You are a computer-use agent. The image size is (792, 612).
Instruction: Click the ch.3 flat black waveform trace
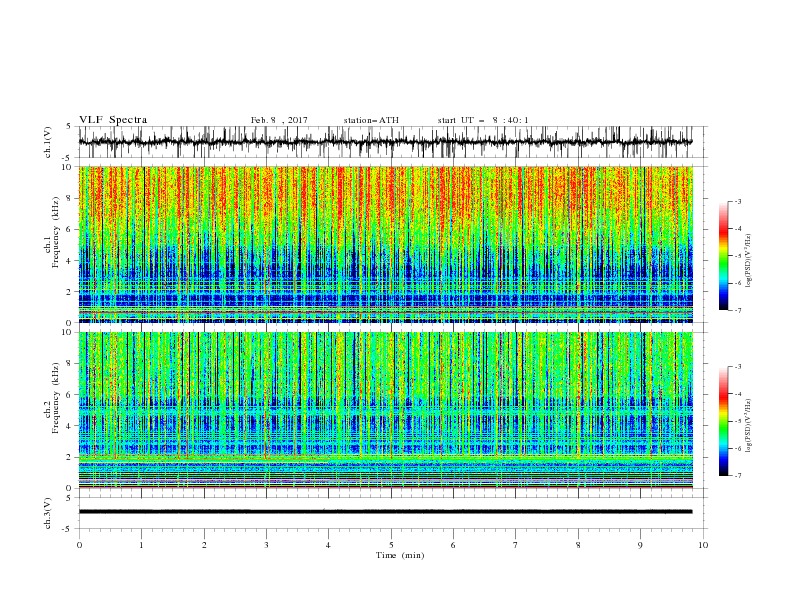click(386, 512)
